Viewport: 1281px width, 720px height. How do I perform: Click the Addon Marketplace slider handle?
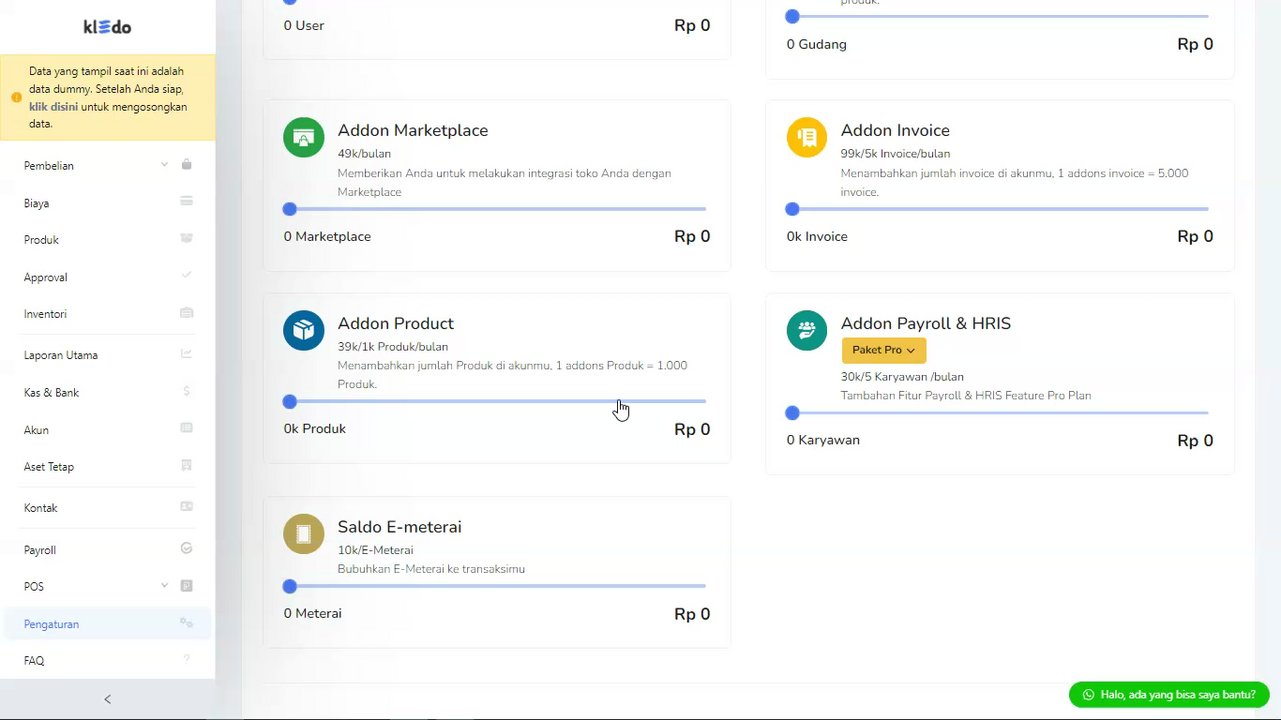(290, 209)
